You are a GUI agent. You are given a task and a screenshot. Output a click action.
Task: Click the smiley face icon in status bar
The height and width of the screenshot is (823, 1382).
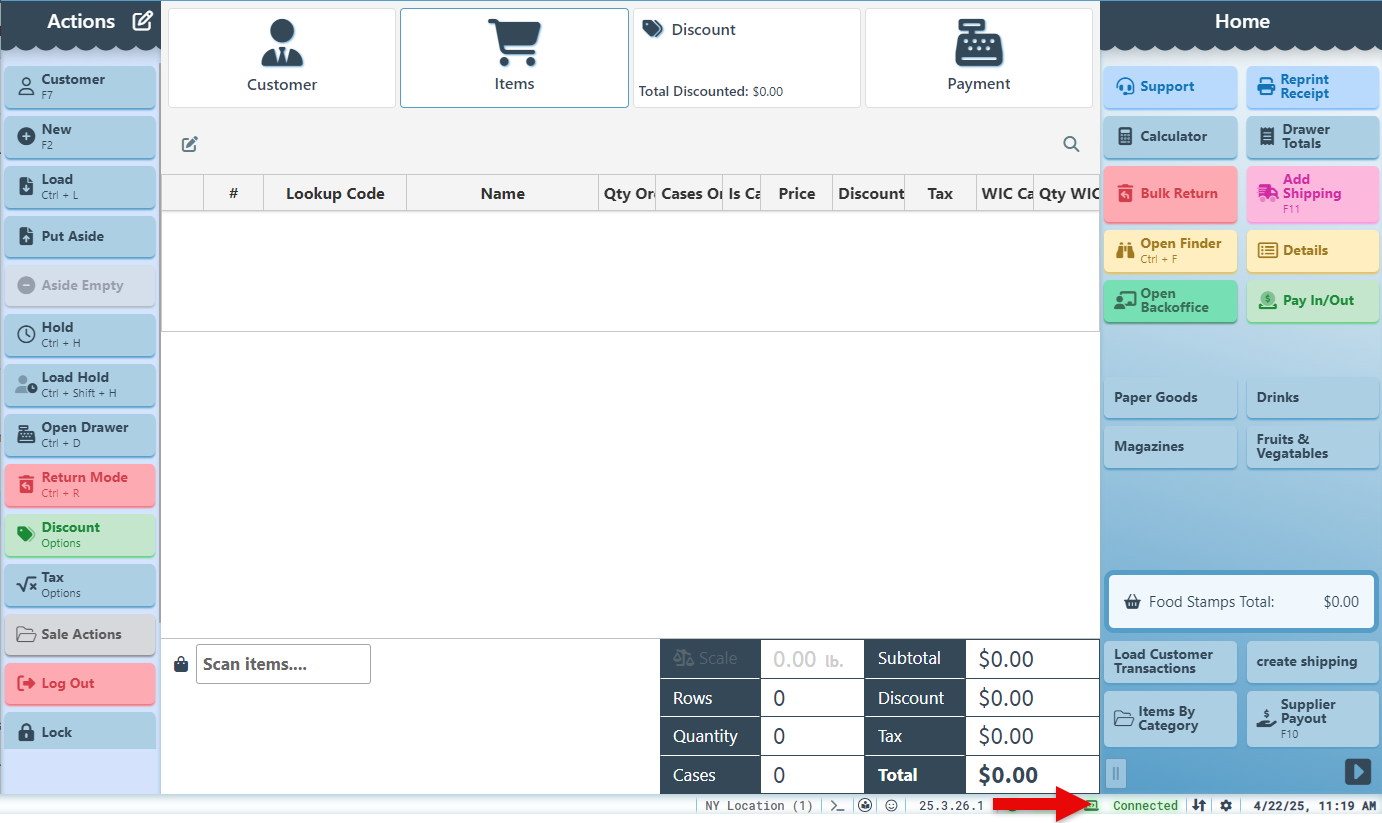coord(891,806)
